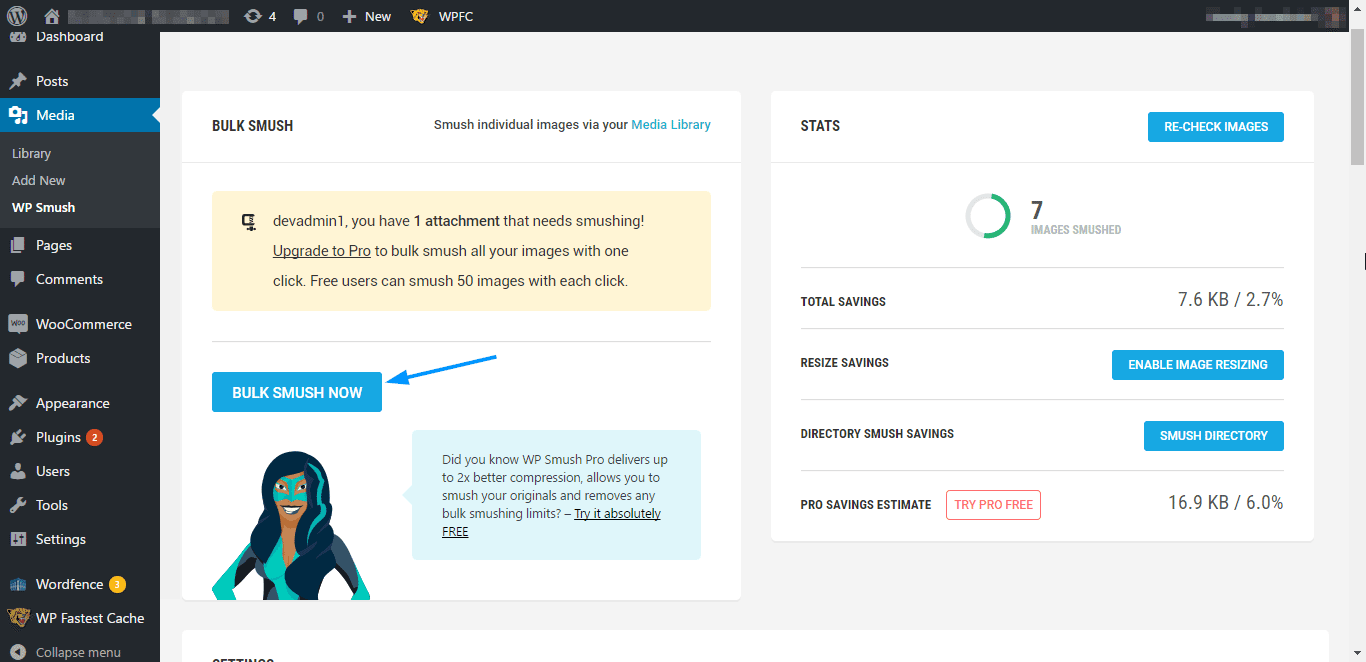Click the Wordfence shield icon

point(18,584)
